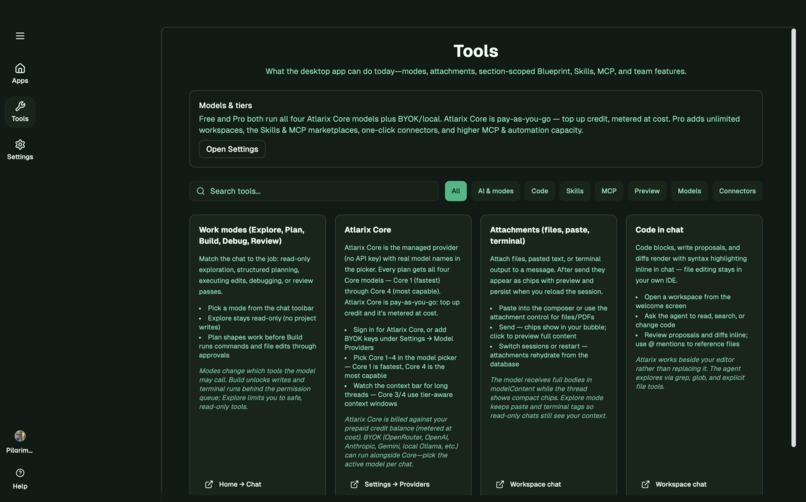Select the Tools wrench icon
806x502 pixels.
tap(20, 106)
